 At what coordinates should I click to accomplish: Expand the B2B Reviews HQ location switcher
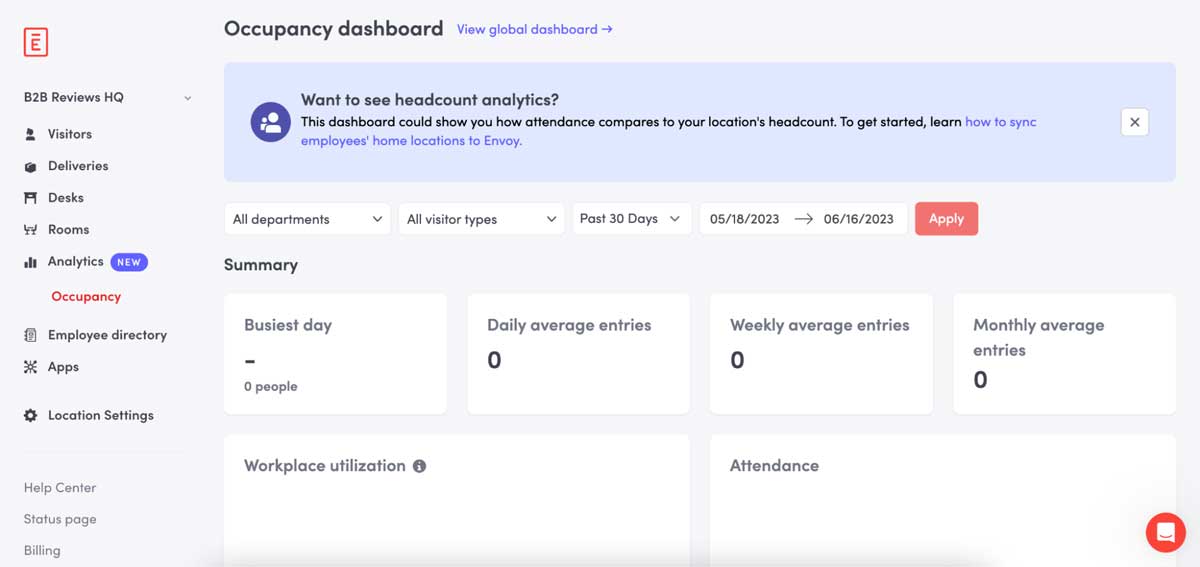click(x=108, y=97)
